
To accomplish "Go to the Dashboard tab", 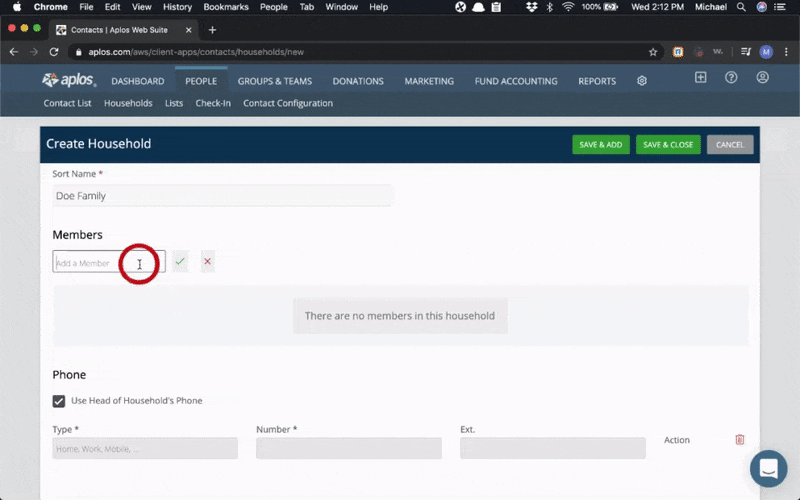I will tap(138, 81).
